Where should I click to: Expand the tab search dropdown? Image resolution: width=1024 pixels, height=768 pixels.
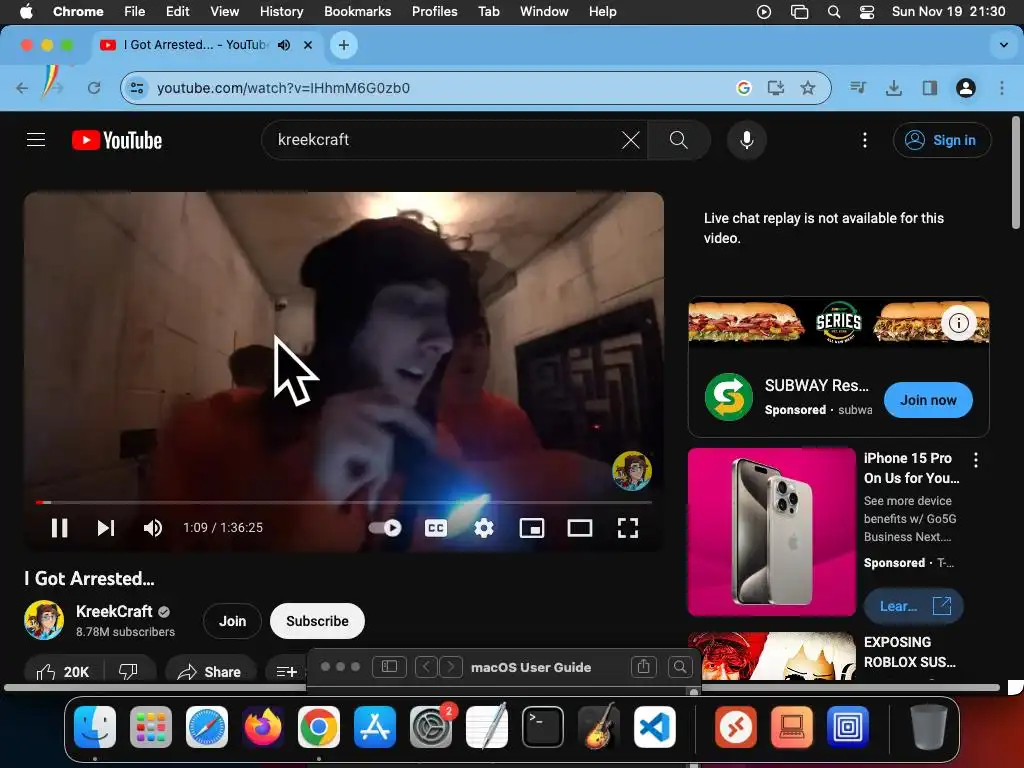pos(1004,45)
